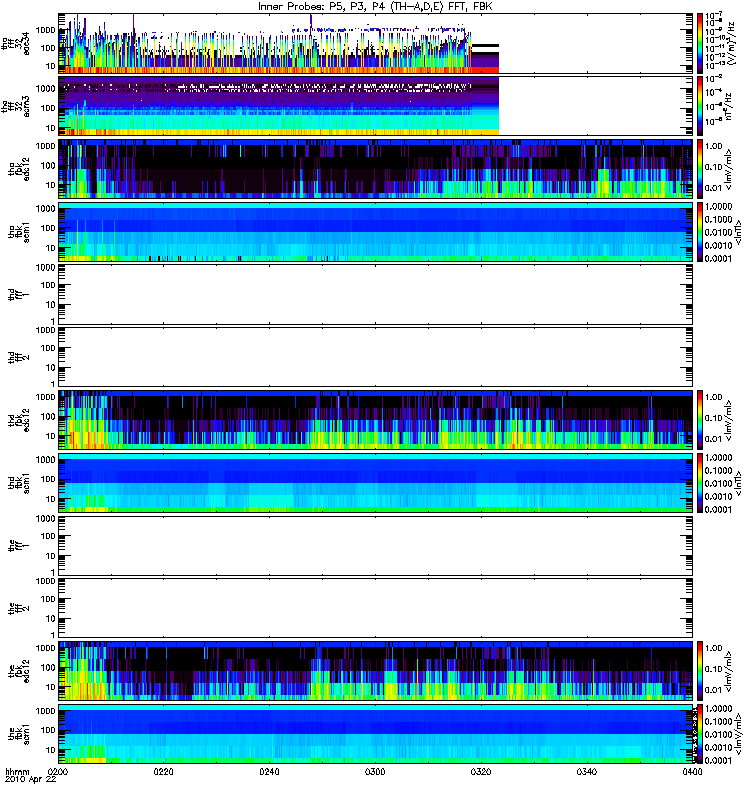Click the 0340 time axis label
750x800 pixels.
[586, 771]
